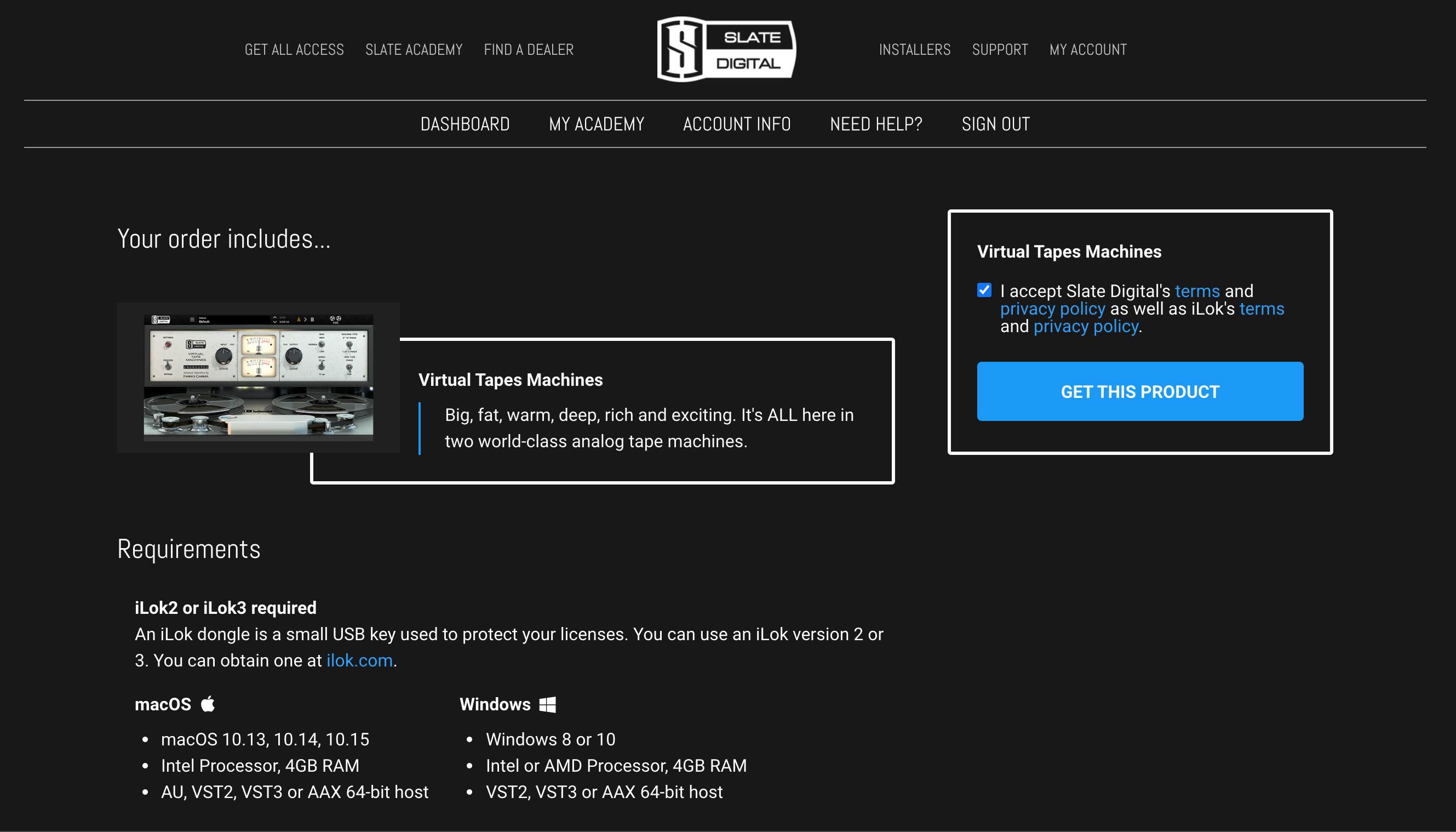This screenshot has width=1456, height=832.
Task: Click 'Intel or AMD Processor, 4GB RAM' item
Action: 616,766
